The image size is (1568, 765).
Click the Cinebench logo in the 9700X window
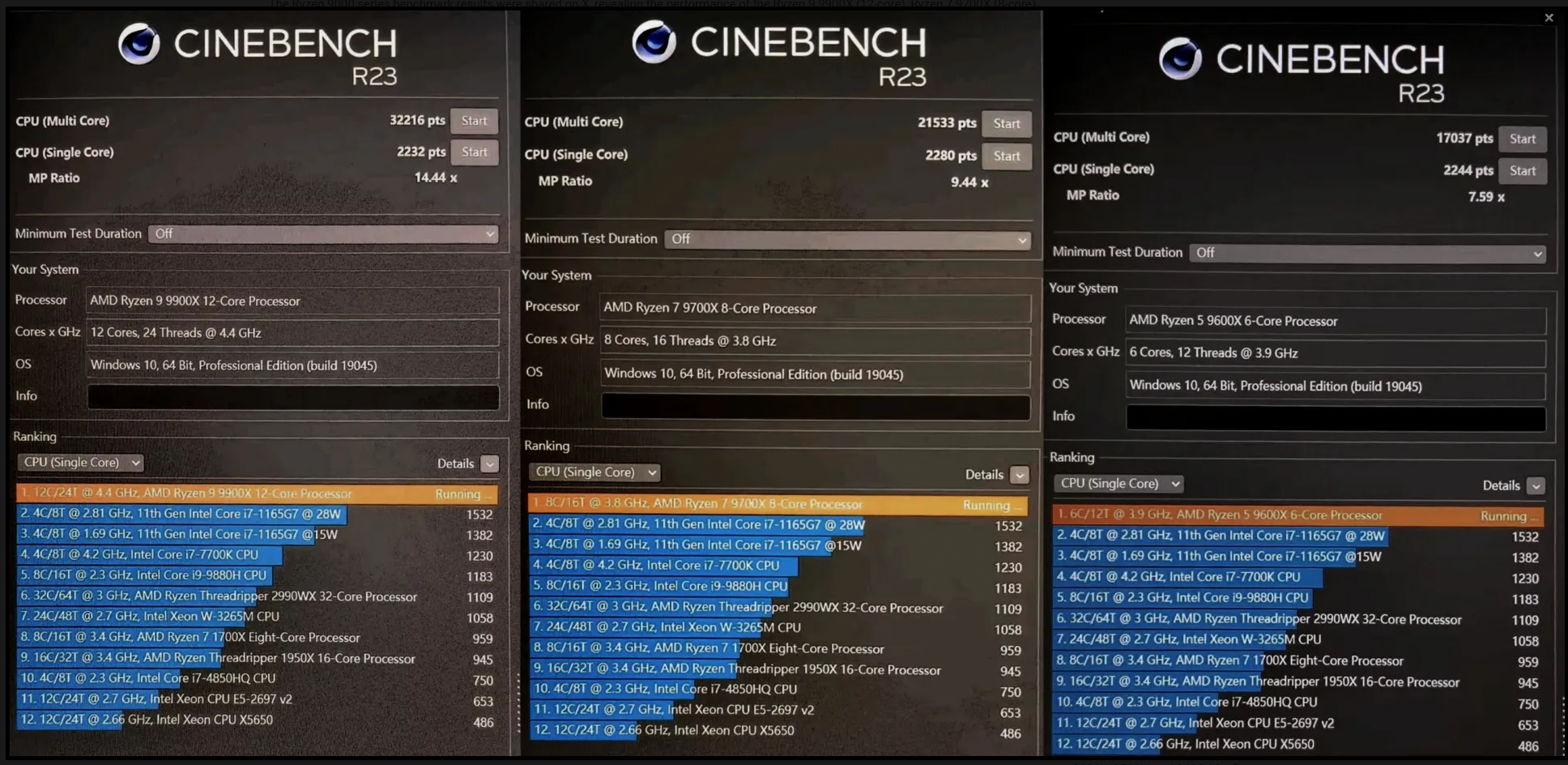coord(654,42)
